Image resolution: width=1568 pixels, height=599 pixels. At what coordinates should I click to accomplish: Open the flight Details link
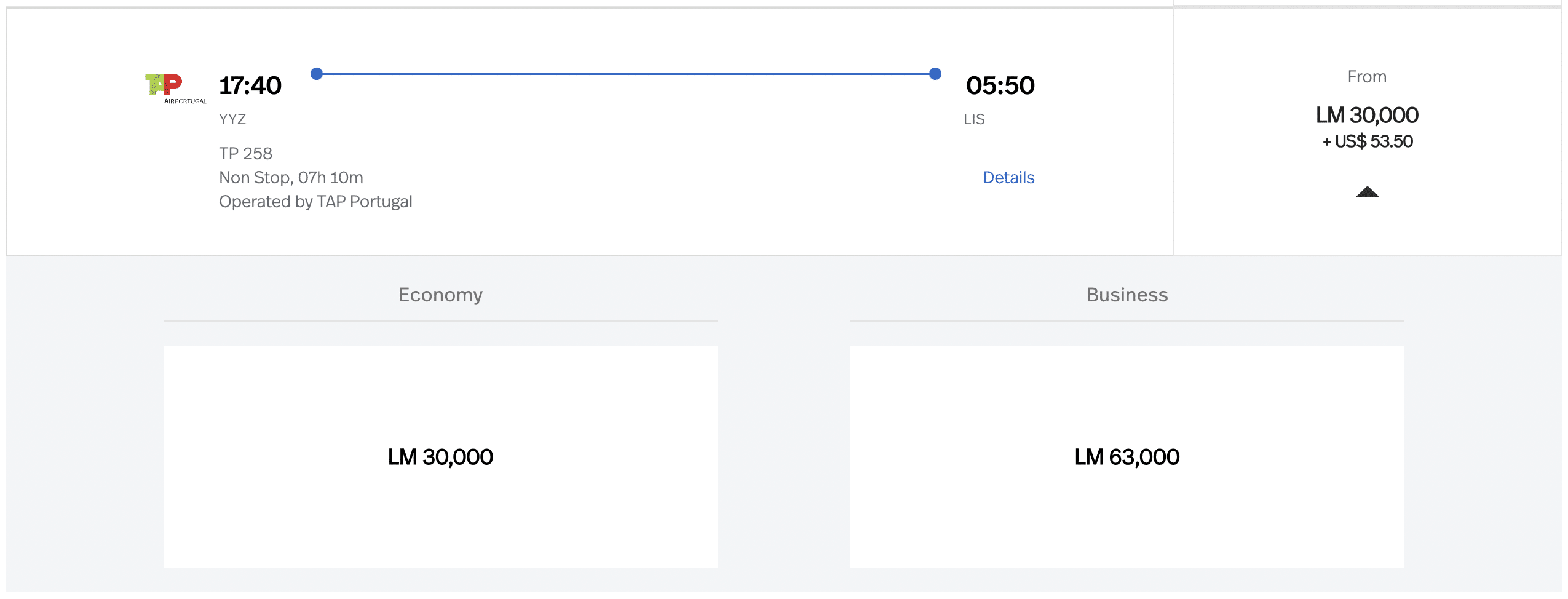point(1008,178)
